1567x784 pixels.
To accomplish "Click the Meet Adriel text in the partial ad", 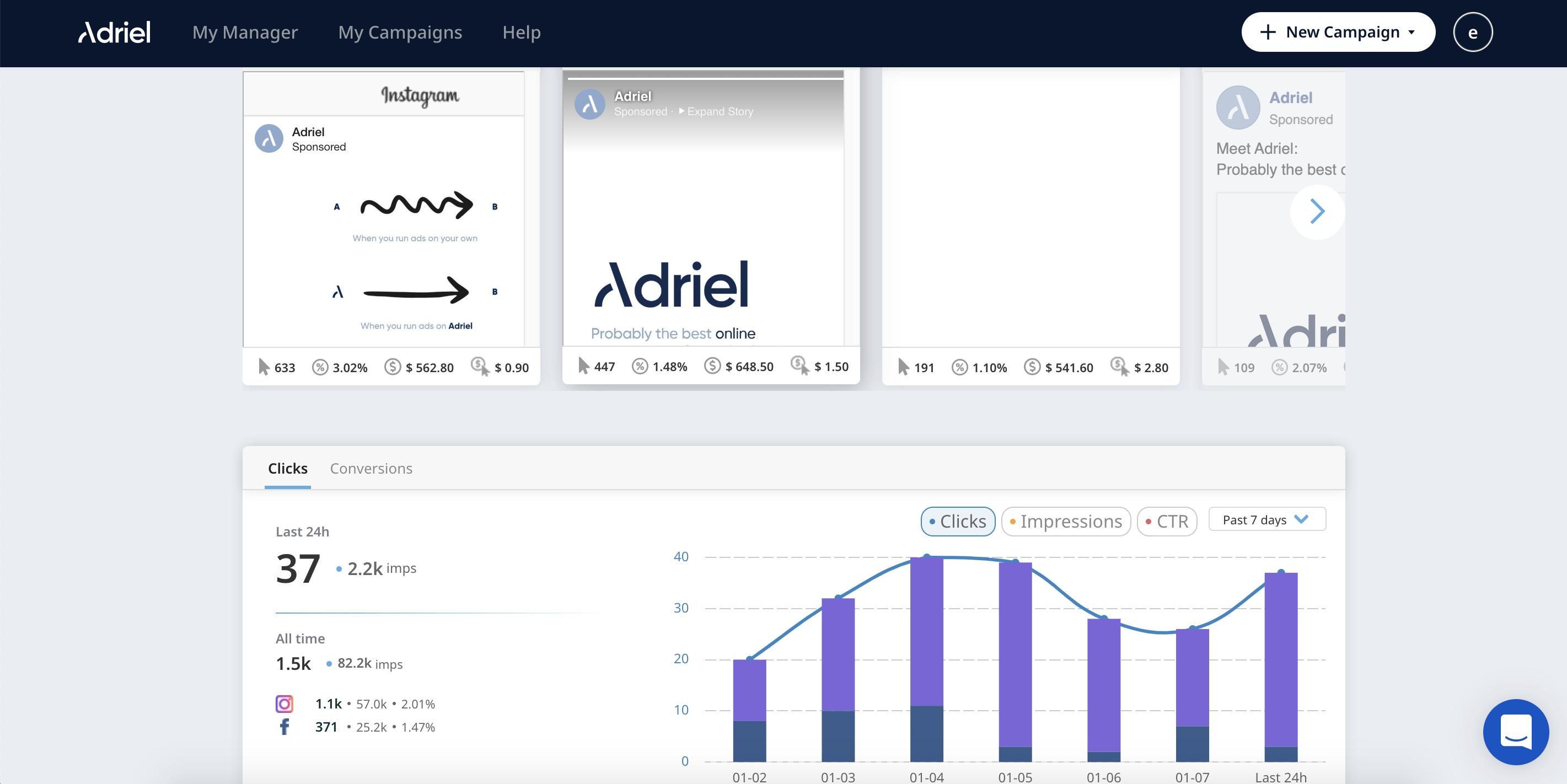I will click(1257, 148).
